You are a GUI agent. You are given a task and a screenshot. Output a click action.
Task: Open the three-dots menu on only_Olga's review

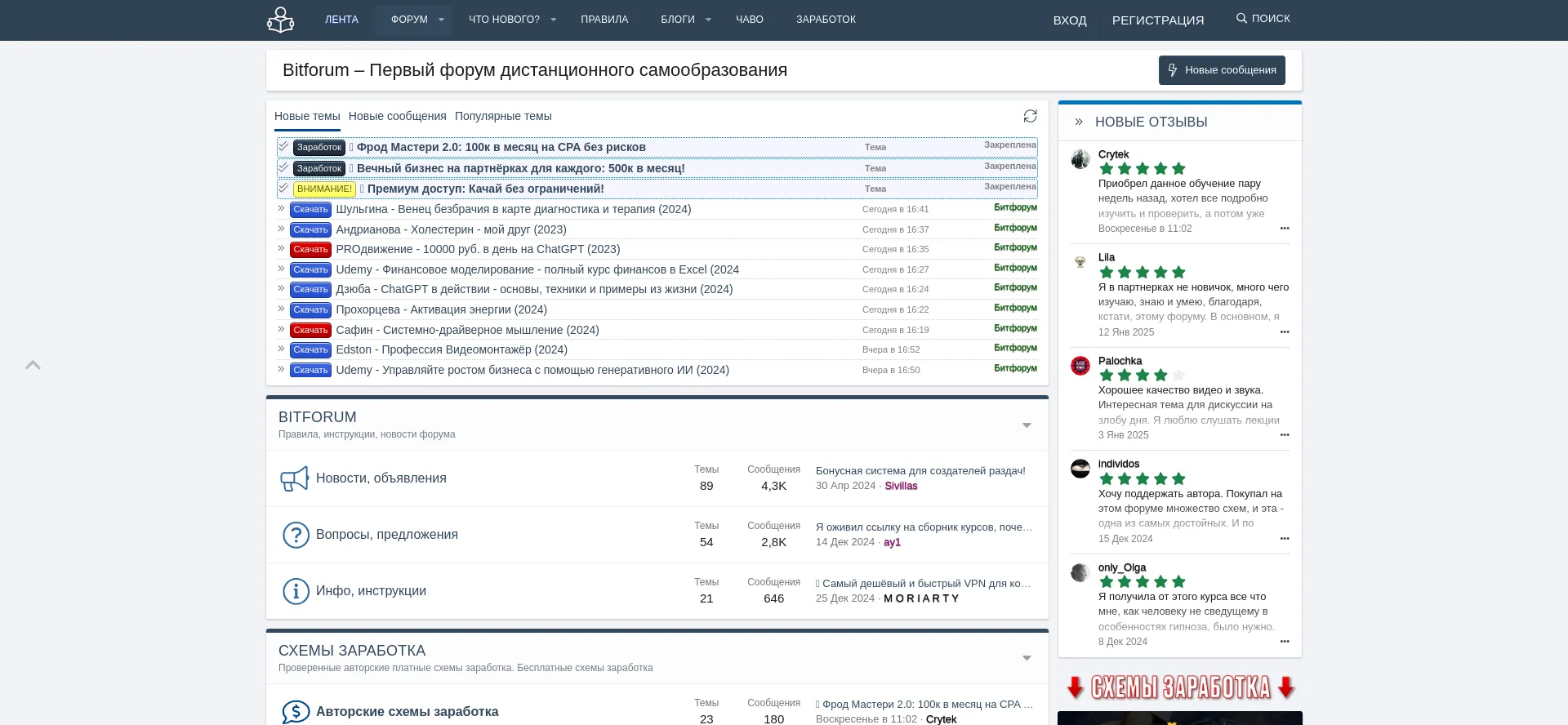(1285, 642)
